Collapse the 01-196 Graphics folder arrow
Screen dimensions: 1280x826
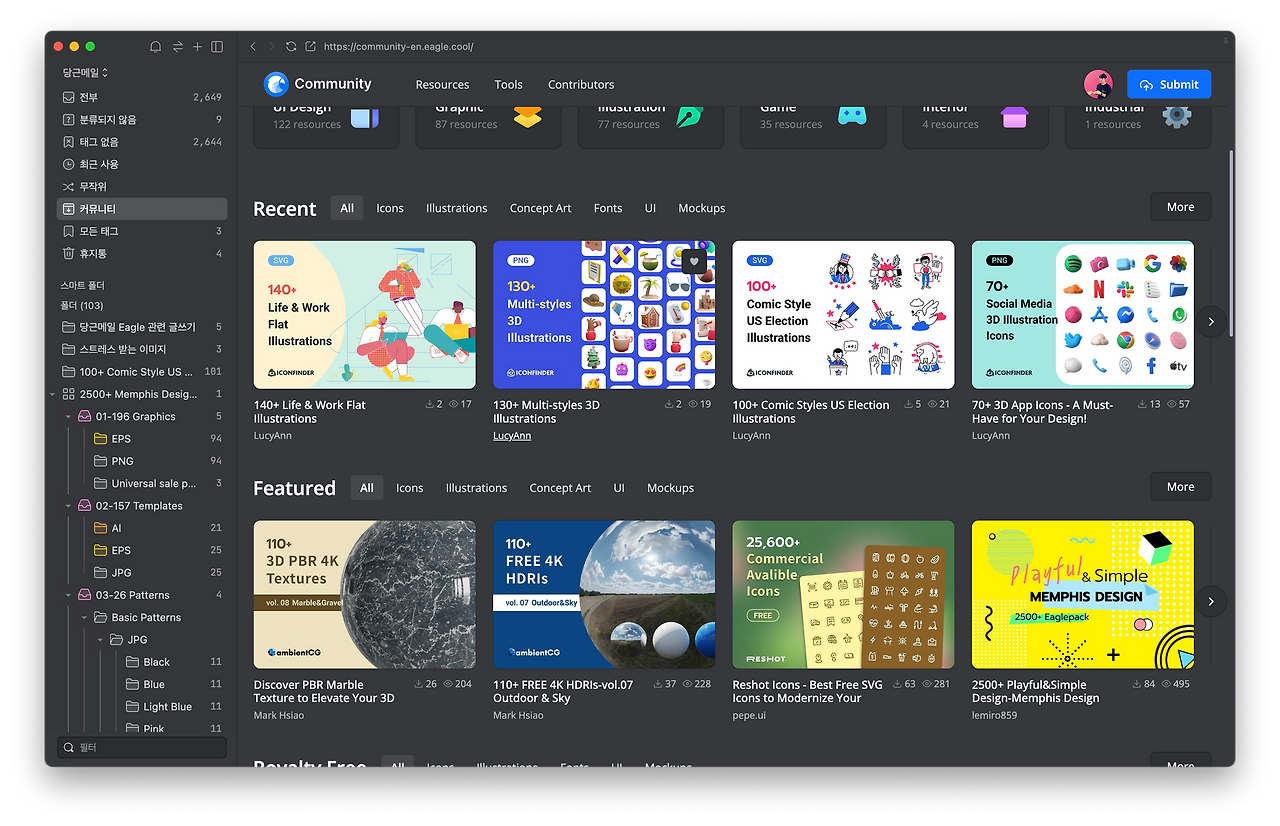(x=68, y=417)
